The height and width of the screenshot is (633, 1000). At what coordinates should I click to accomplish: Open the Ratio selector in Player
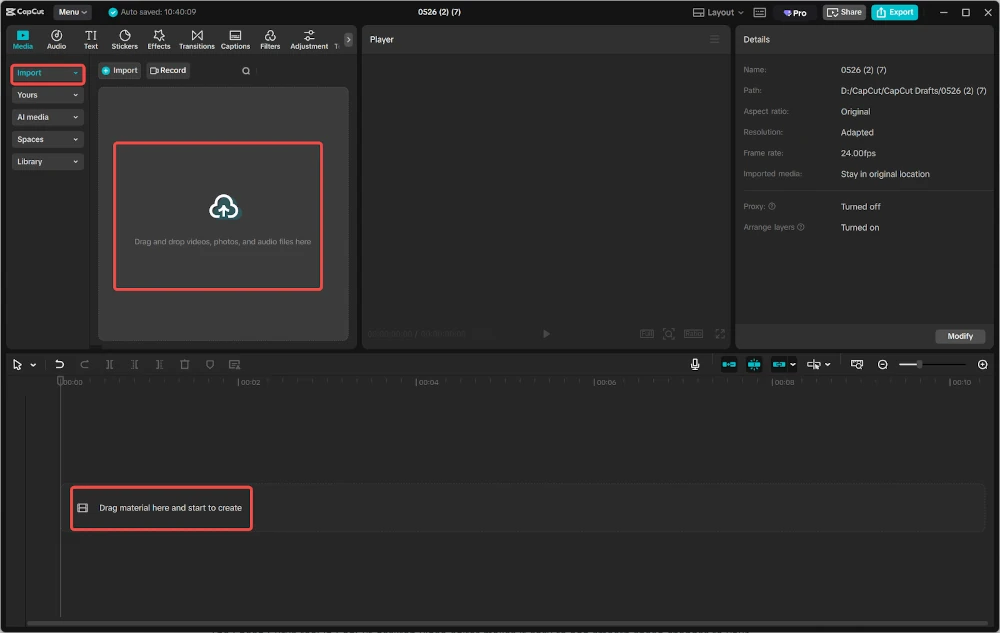693,334
